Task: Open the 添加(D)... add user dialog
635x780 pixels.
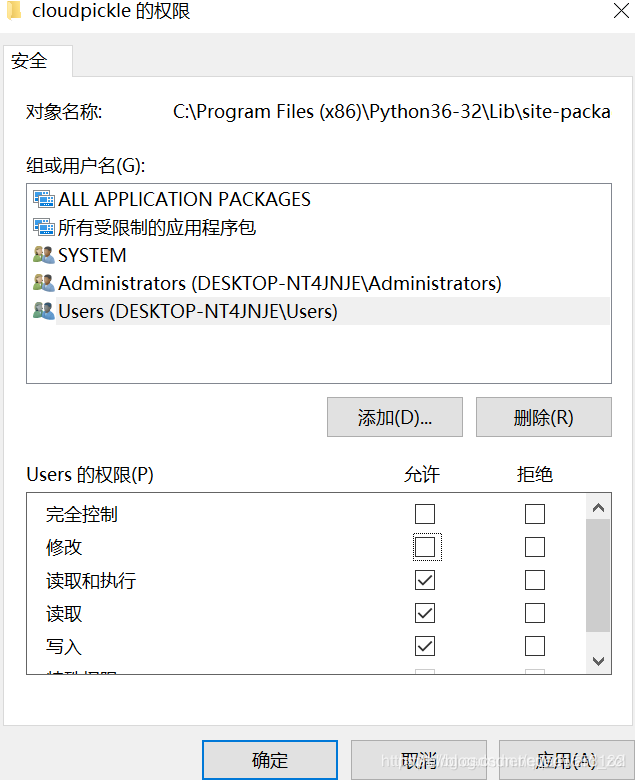Action: 395,417
